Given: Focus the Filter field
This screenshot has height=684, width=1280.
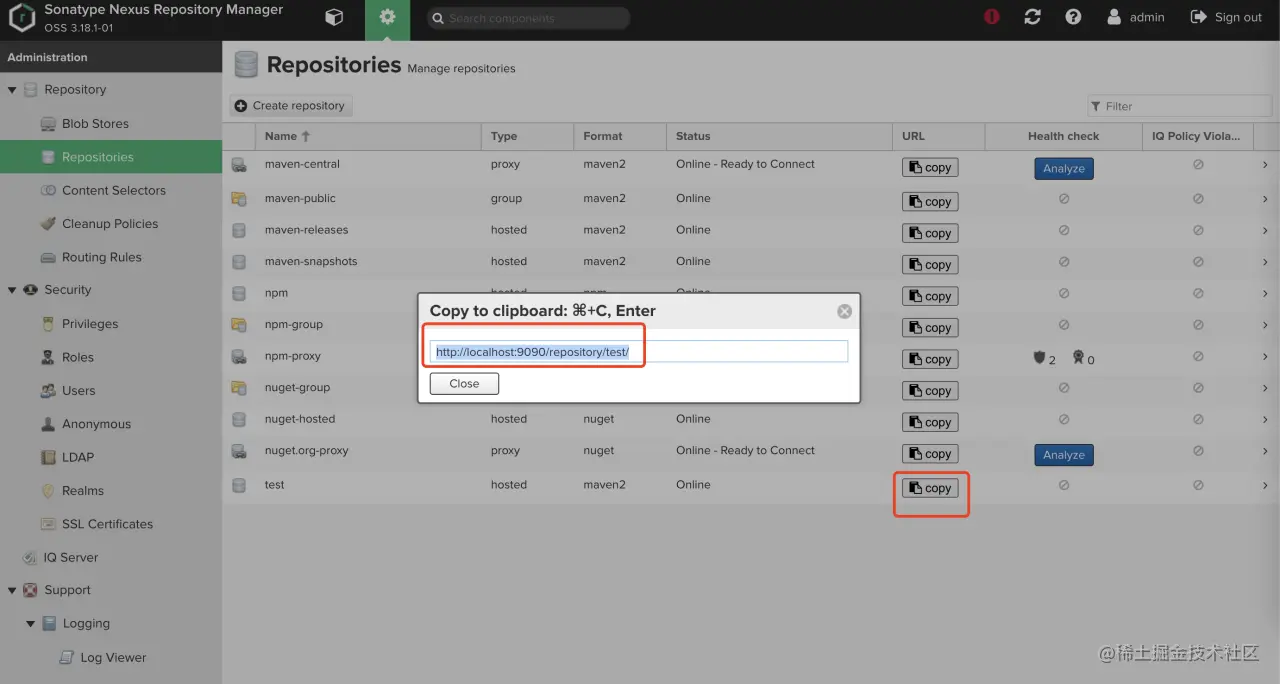Looking at the screenshot, I should coord(1179,106).
